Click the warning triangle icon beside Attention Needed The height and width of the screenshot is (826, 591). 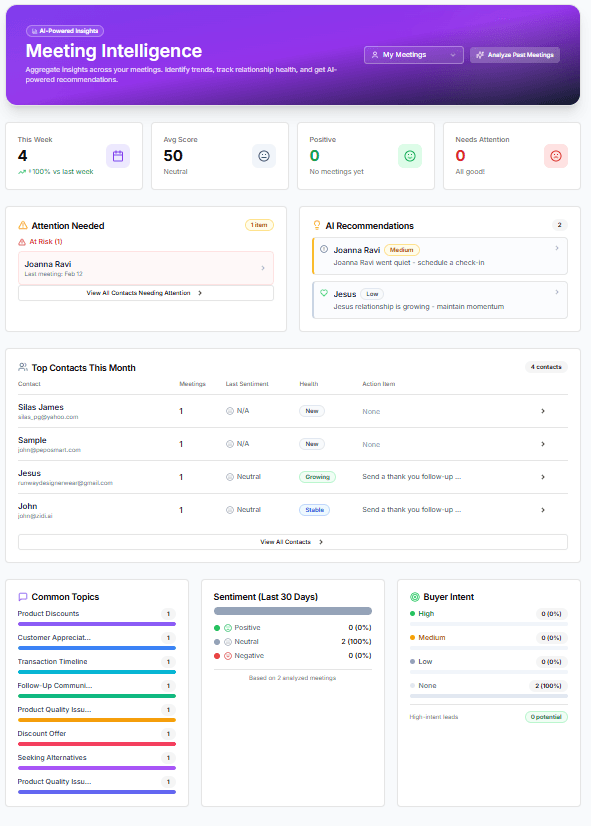tap(23, 225)
